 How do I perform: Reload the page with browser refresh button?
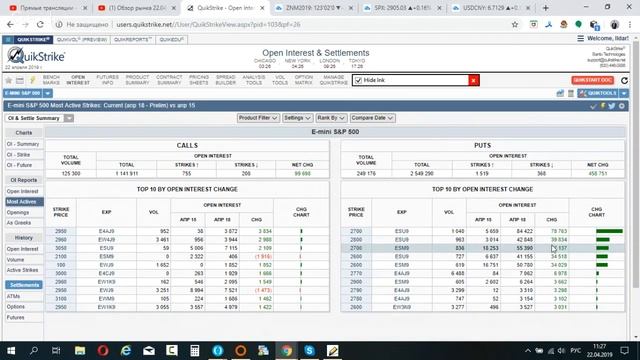tap(40, 24)
